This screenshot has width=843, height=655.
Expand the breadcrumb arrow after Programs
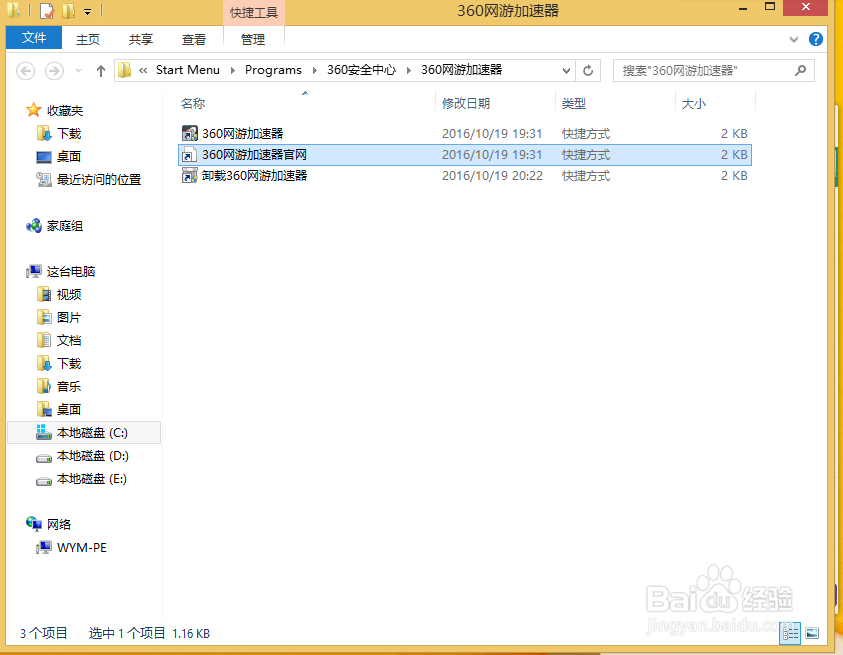[x=313, y=69]
